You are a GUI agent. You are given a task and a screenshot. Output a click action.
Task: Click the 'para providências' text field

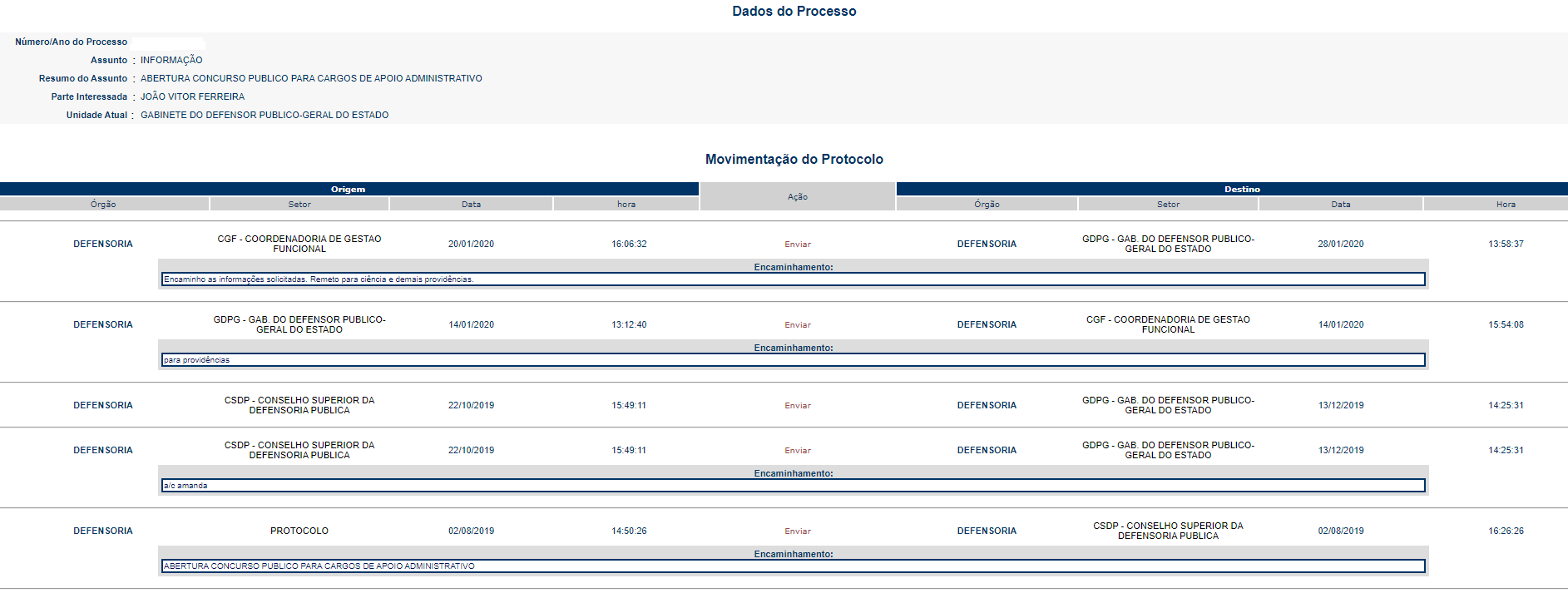(793, 360)
